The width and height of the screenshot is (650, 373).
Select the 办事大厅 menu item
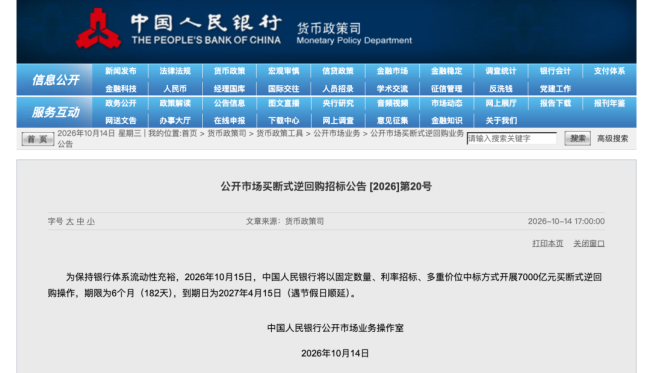click(x=175, y=121)
